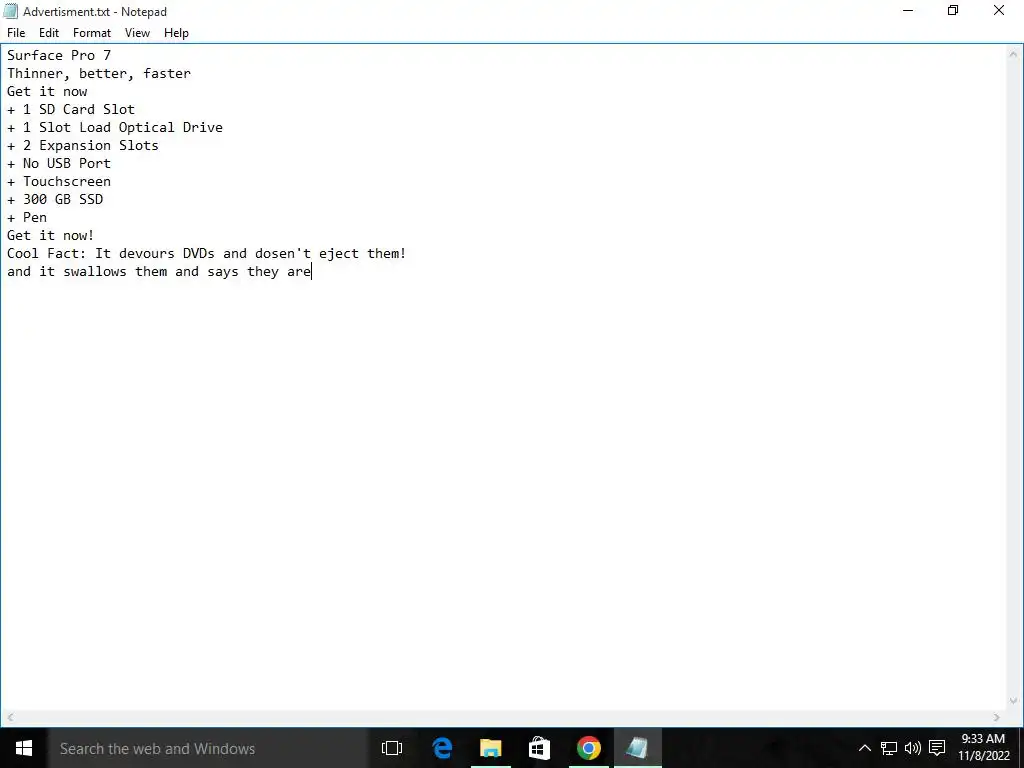This screenshot has width=1024, height=768.
Task: Click the 'Cool Fact: It devours DVDs' line
Action: click(206, 253)
